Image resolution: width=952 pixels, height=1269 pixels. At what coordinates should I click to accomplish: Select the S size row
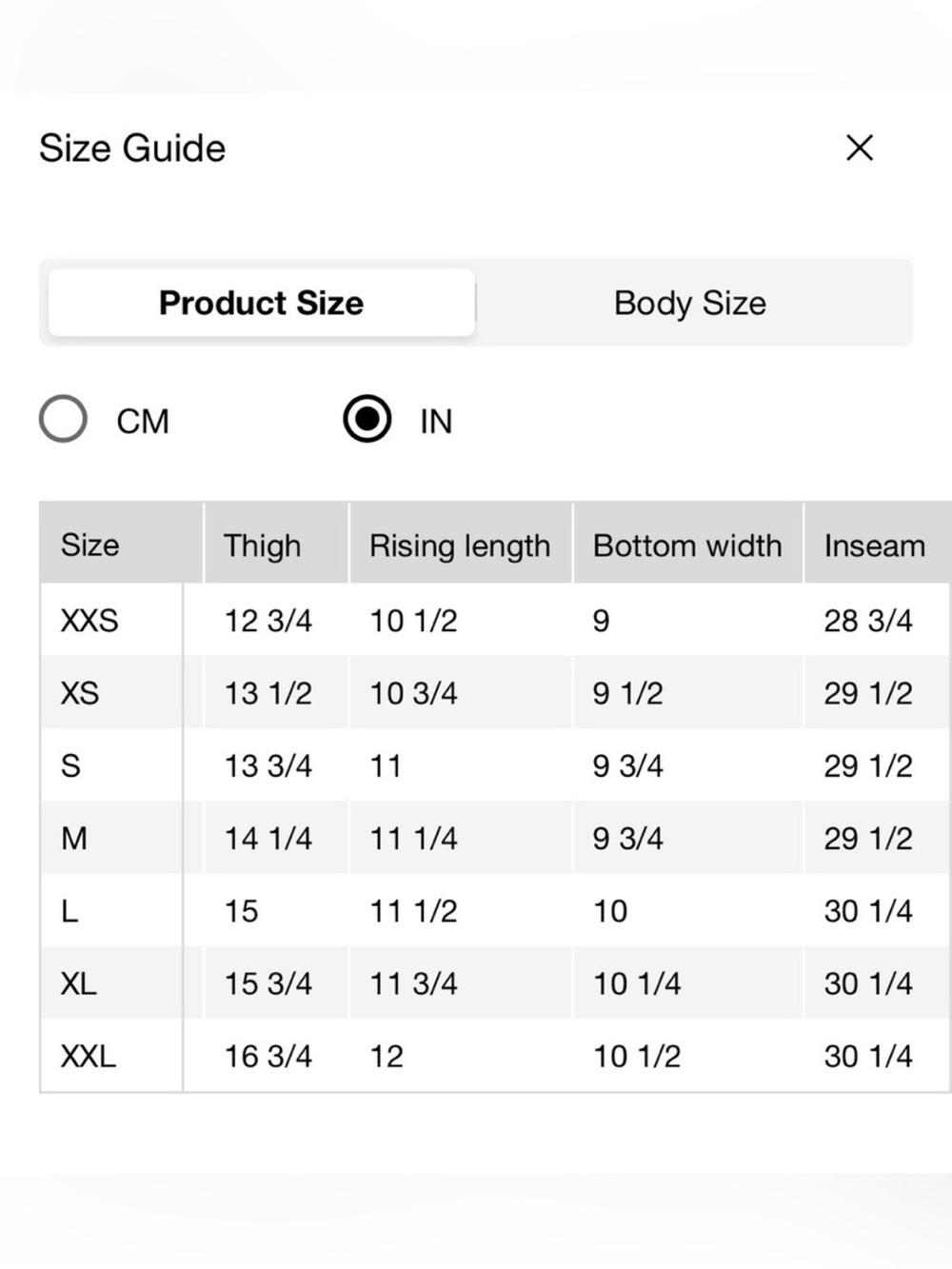(495, 764)
